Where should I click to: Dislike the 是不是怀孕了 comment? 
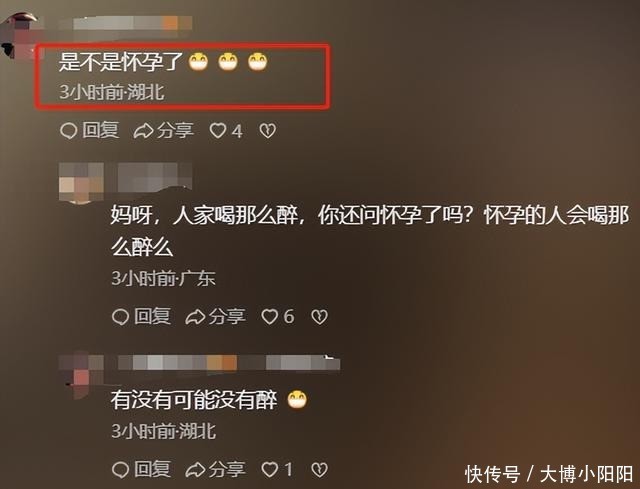pos(268,131)
